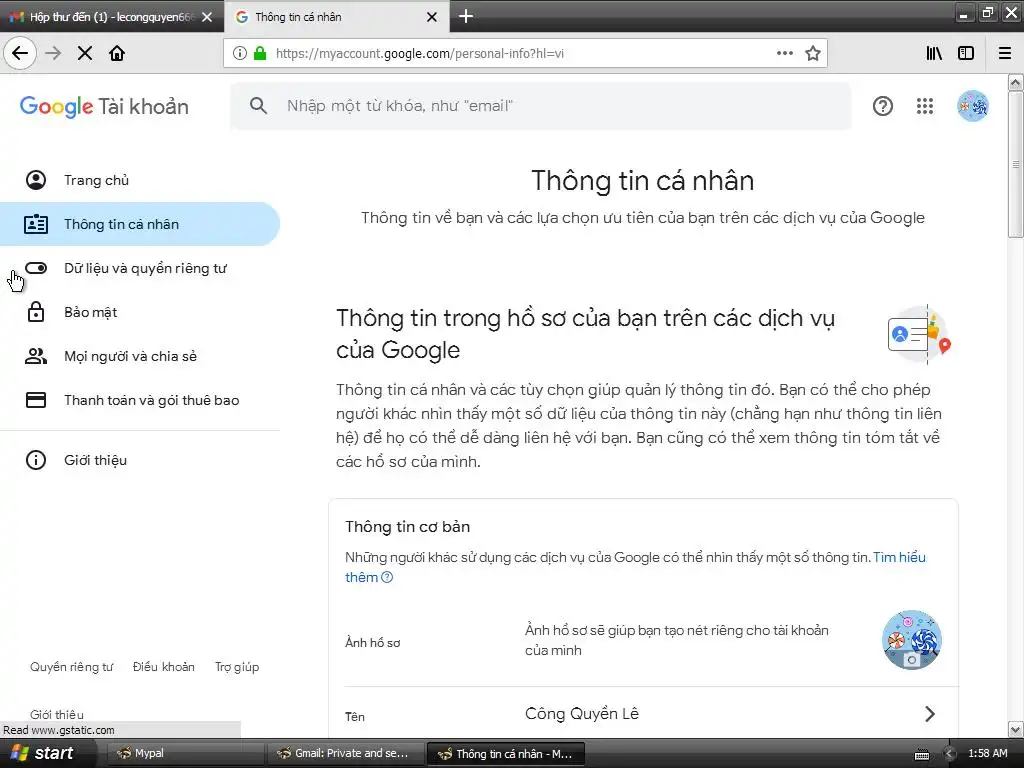Click the Dữ liệu và quyền riêng tư toggle icon
The height and width of the screenshot is (768, 1024).
[36, 268]
